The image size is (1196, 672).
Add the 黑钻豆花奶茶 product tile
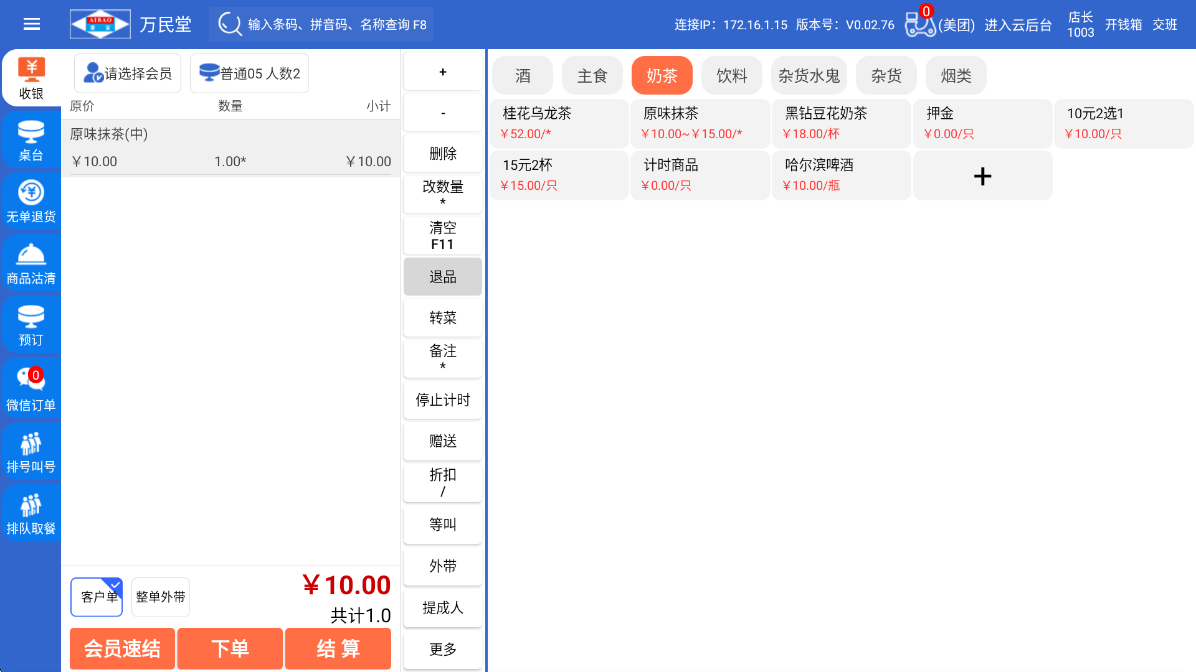840,123
